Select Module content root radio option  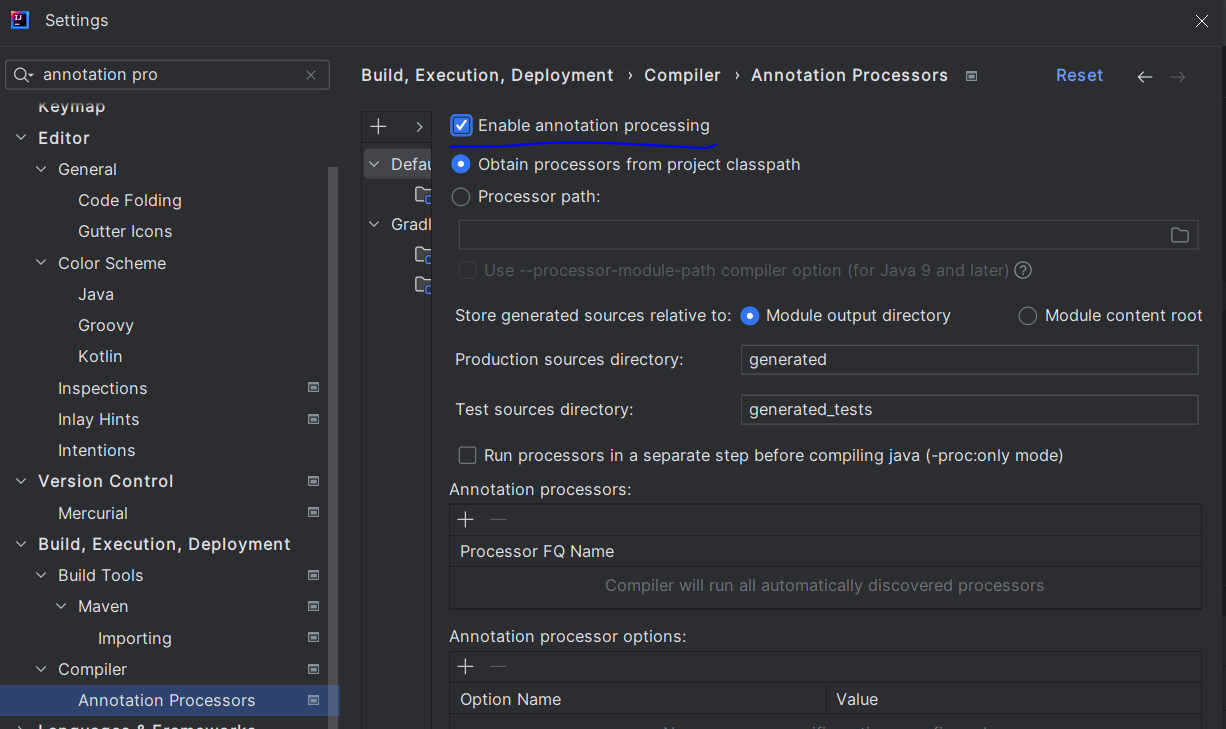pos(1027,316)
